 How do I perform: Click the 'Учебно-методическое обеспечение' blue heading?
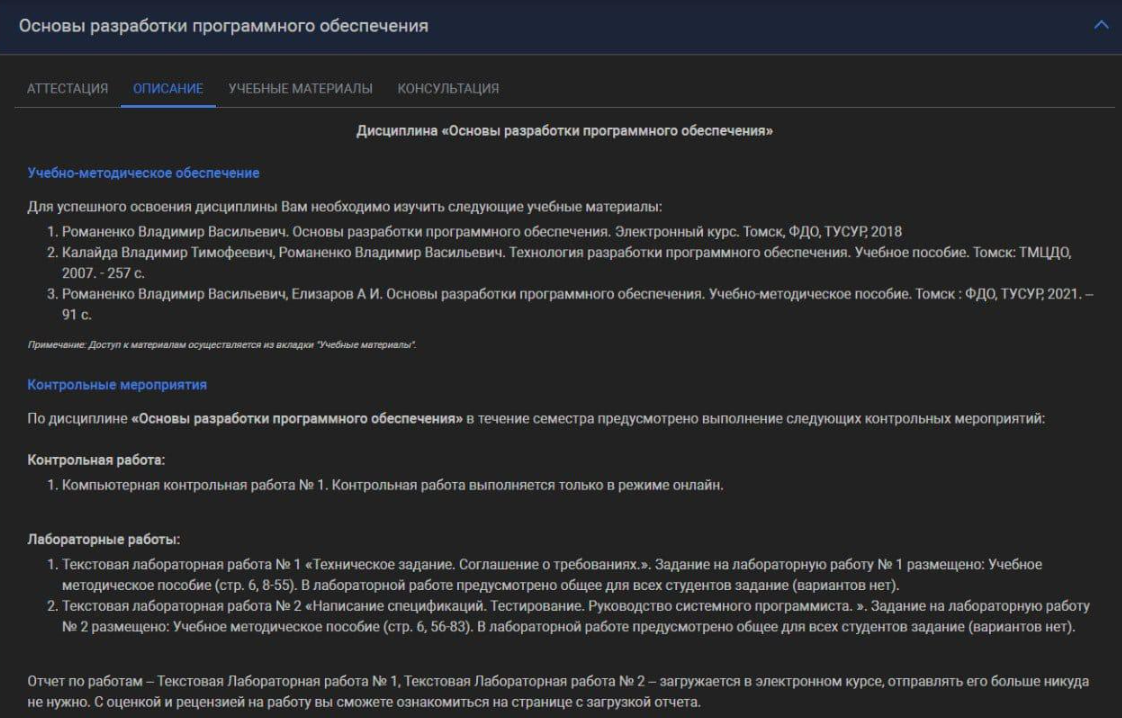click(143, 173)
